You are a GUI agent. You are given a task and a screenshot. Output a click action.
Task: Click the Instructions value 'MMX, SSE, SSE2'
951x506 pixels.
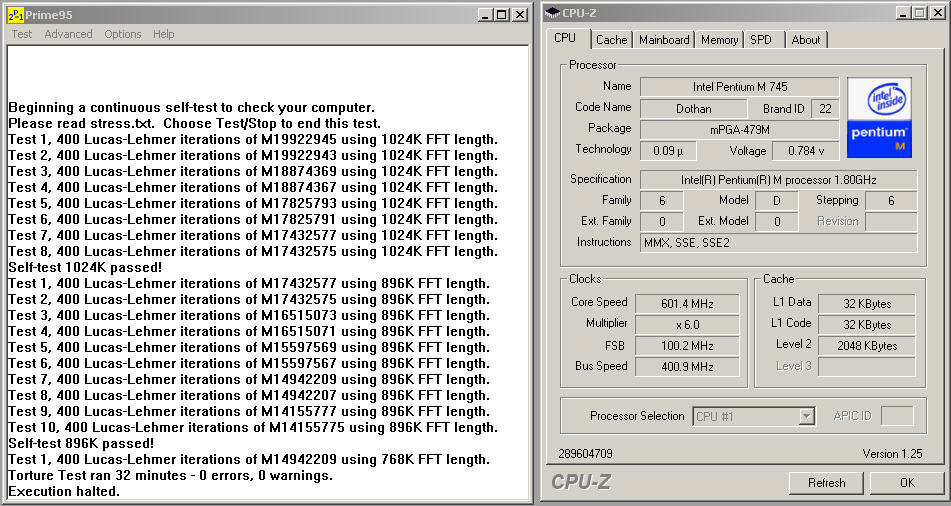[779, 243]
